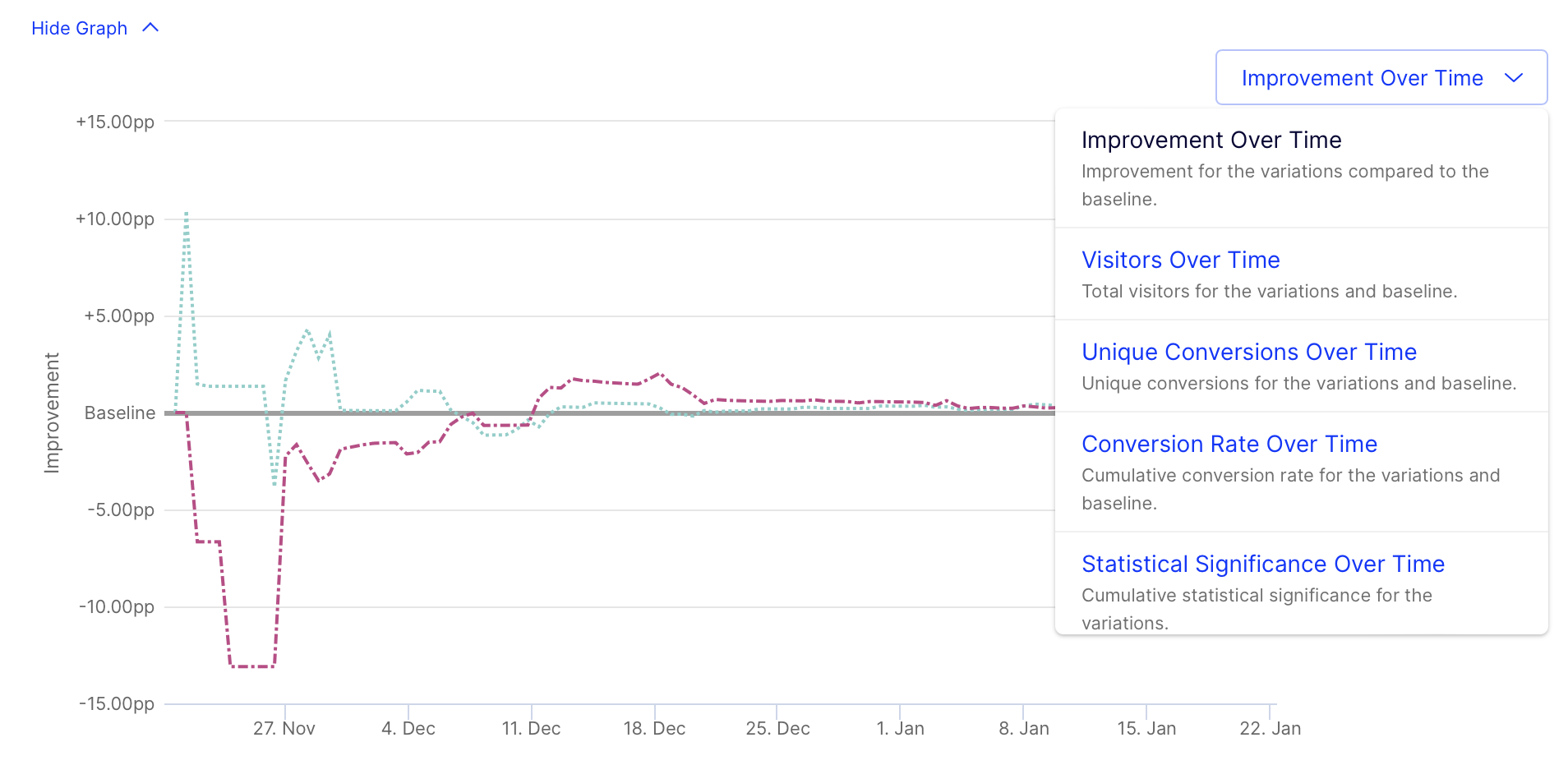
Task: Click the -15.00pp axis label
Action: click(x=117, y=703)
